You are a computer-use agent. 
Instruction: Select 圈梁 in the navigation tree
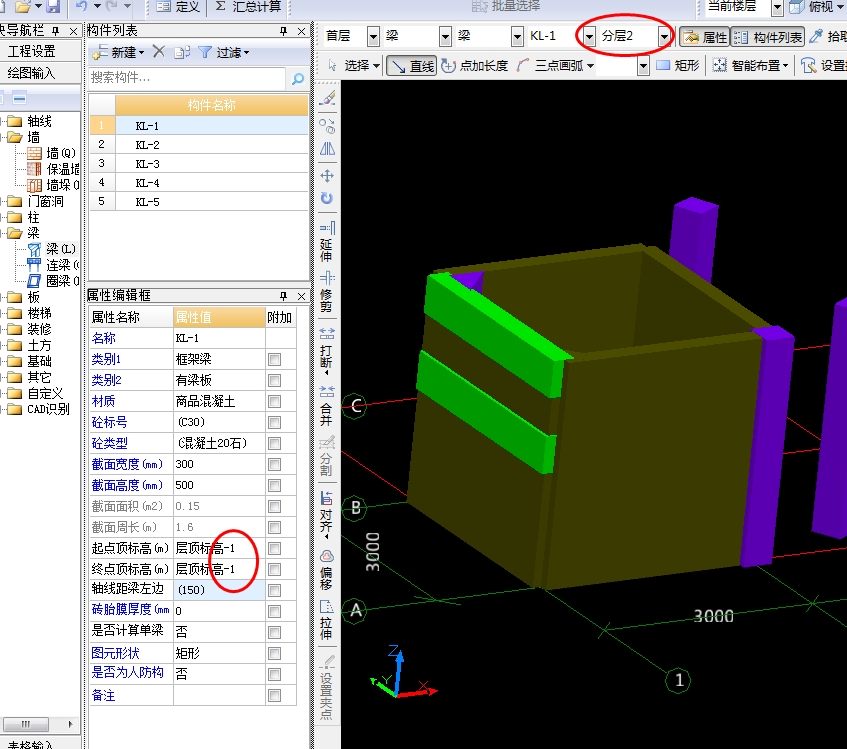(53, 281)
